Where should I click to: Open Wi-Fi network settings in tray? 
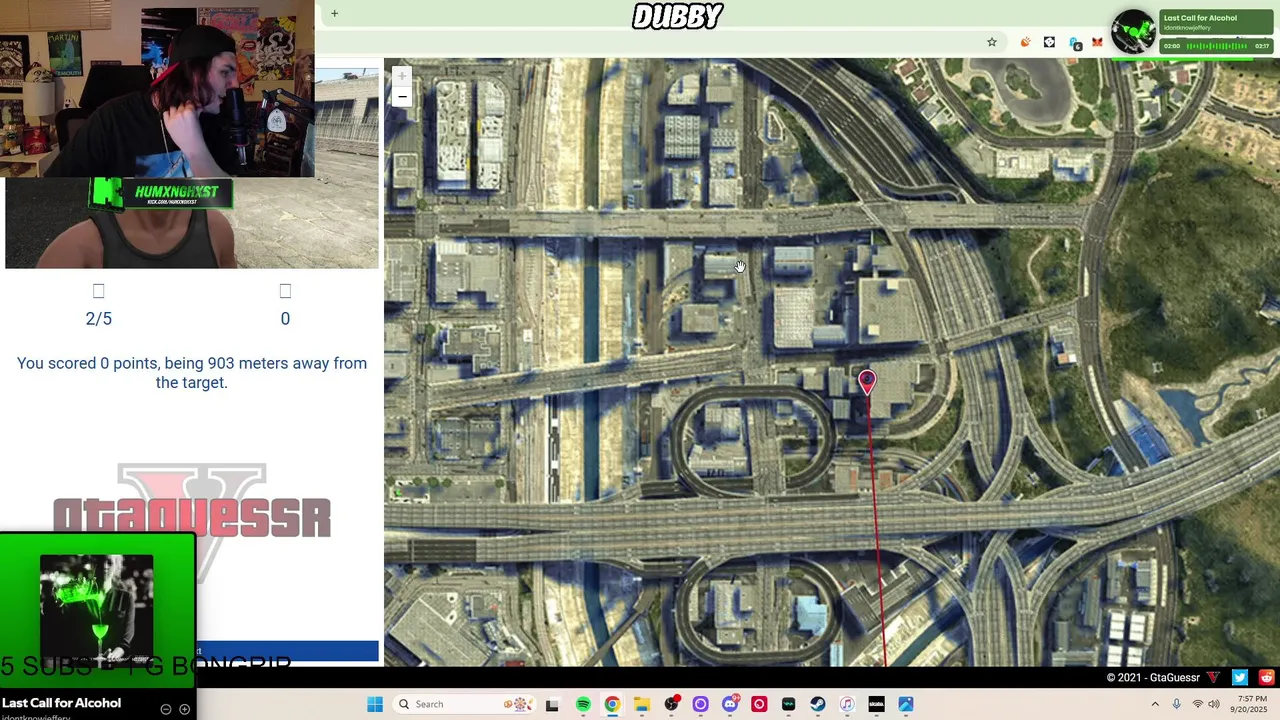tap(1197, 704)
